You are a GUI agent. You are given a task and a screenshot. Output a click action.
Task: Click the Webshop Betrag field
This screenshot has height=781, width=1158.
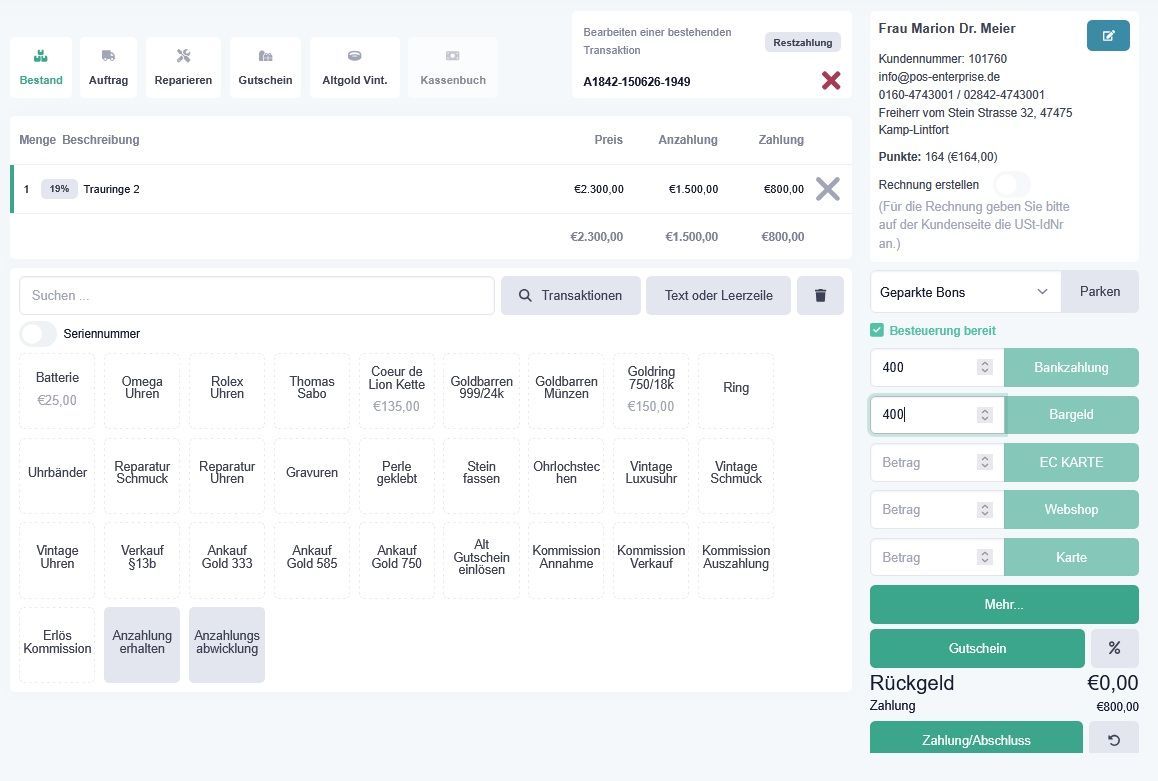tap(937, 509)
